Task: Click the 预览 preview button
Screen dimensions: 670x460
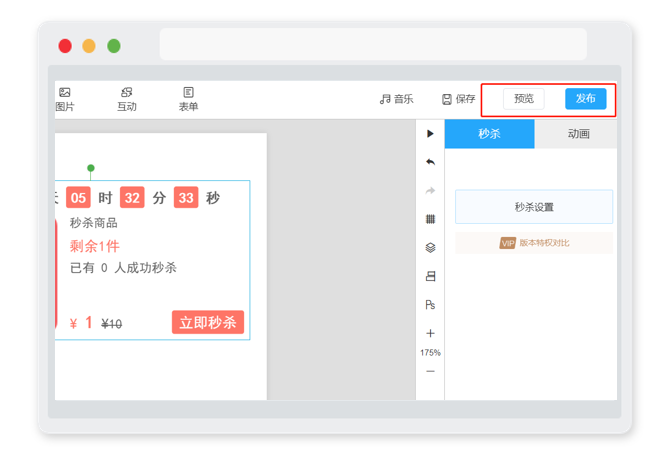Action: pos(524,99)
